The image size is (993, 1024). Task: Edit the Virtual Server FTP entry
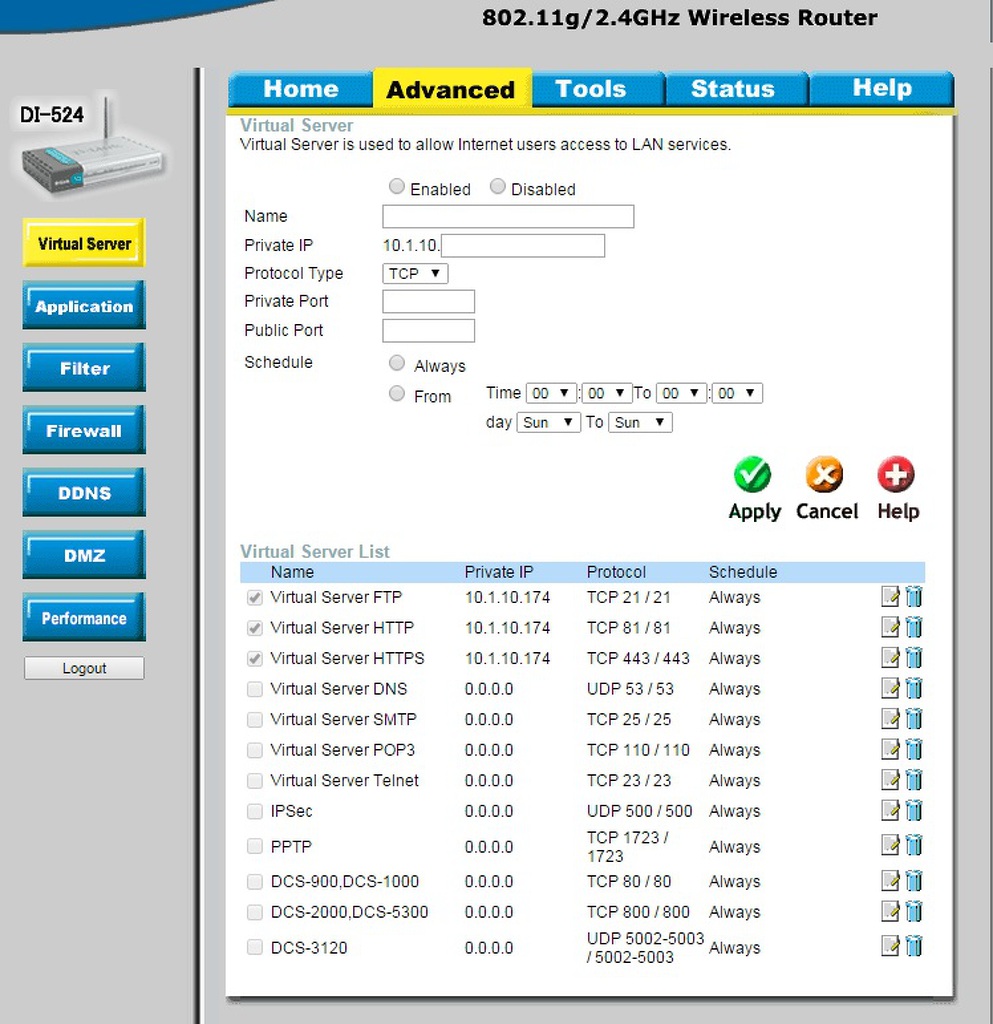point(890,596)
